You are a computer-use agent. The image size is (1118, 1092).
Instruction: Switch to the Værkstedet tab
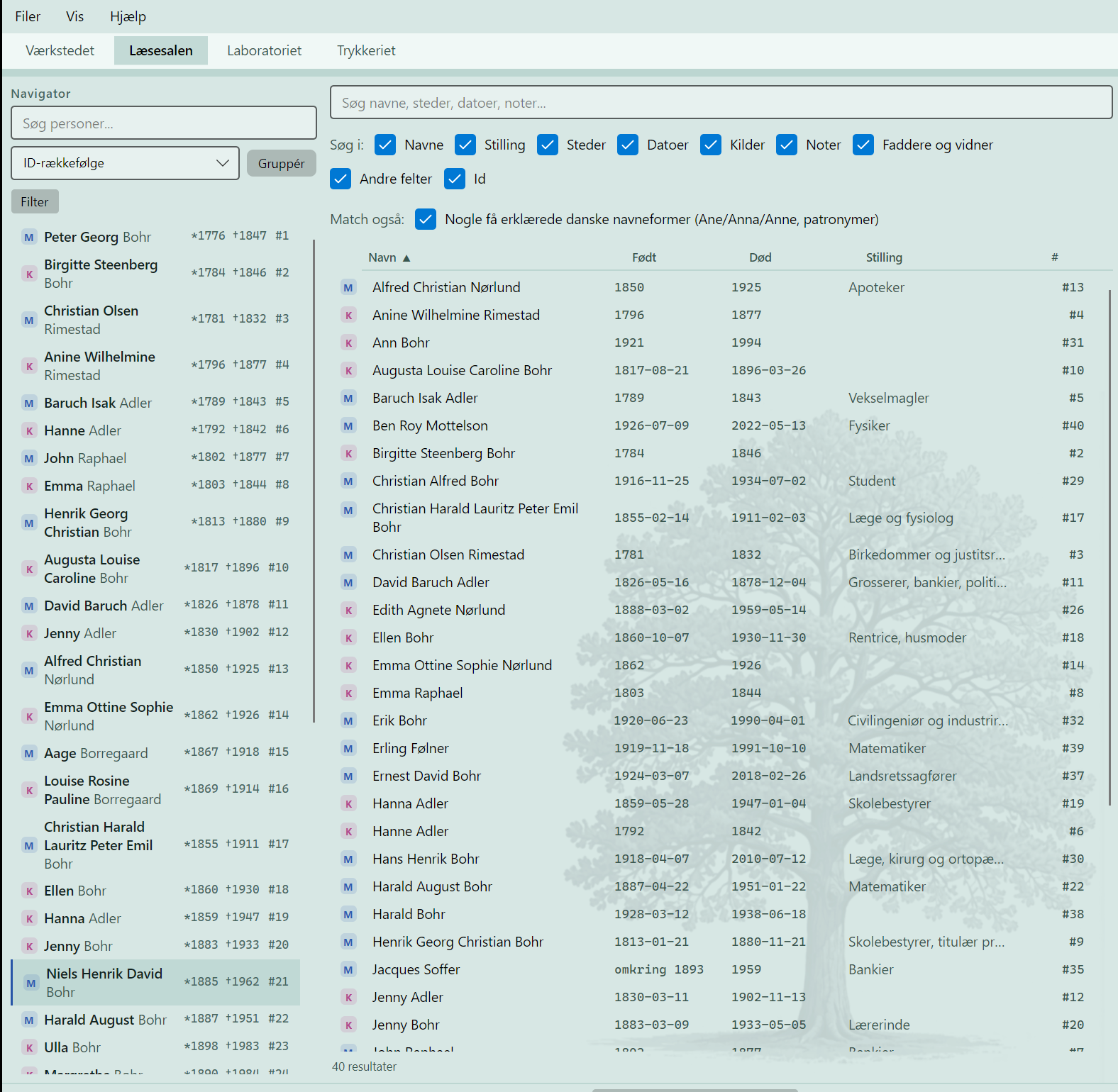click(x=60, y=50)
